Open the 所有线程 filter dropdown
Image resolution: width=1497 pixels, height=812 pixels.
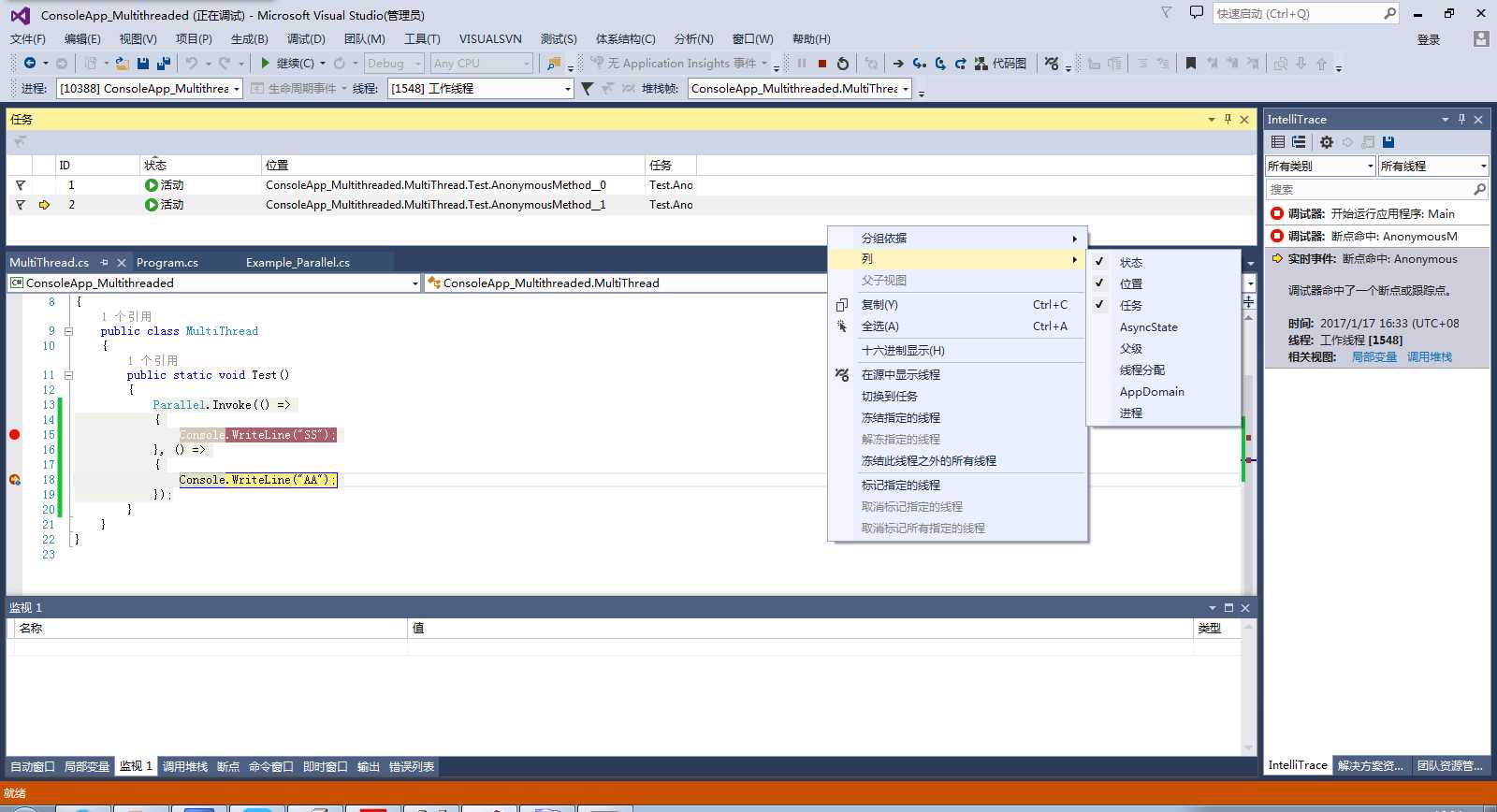(1433, 166)
